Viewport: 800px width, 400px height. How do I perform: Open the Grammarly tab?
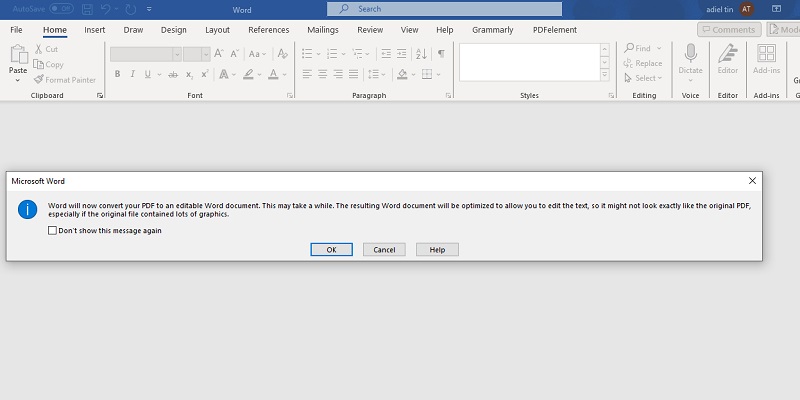click(493, 30)
